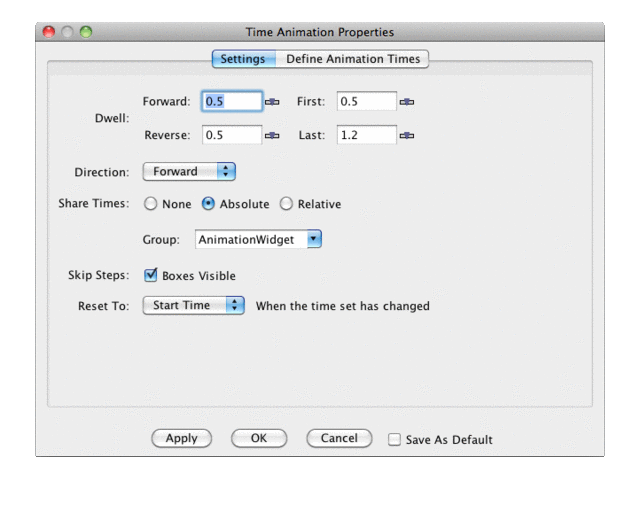Toggle the Boxes Visible checkbox
This screenshot has width=640, height=505.
point(151,275)
